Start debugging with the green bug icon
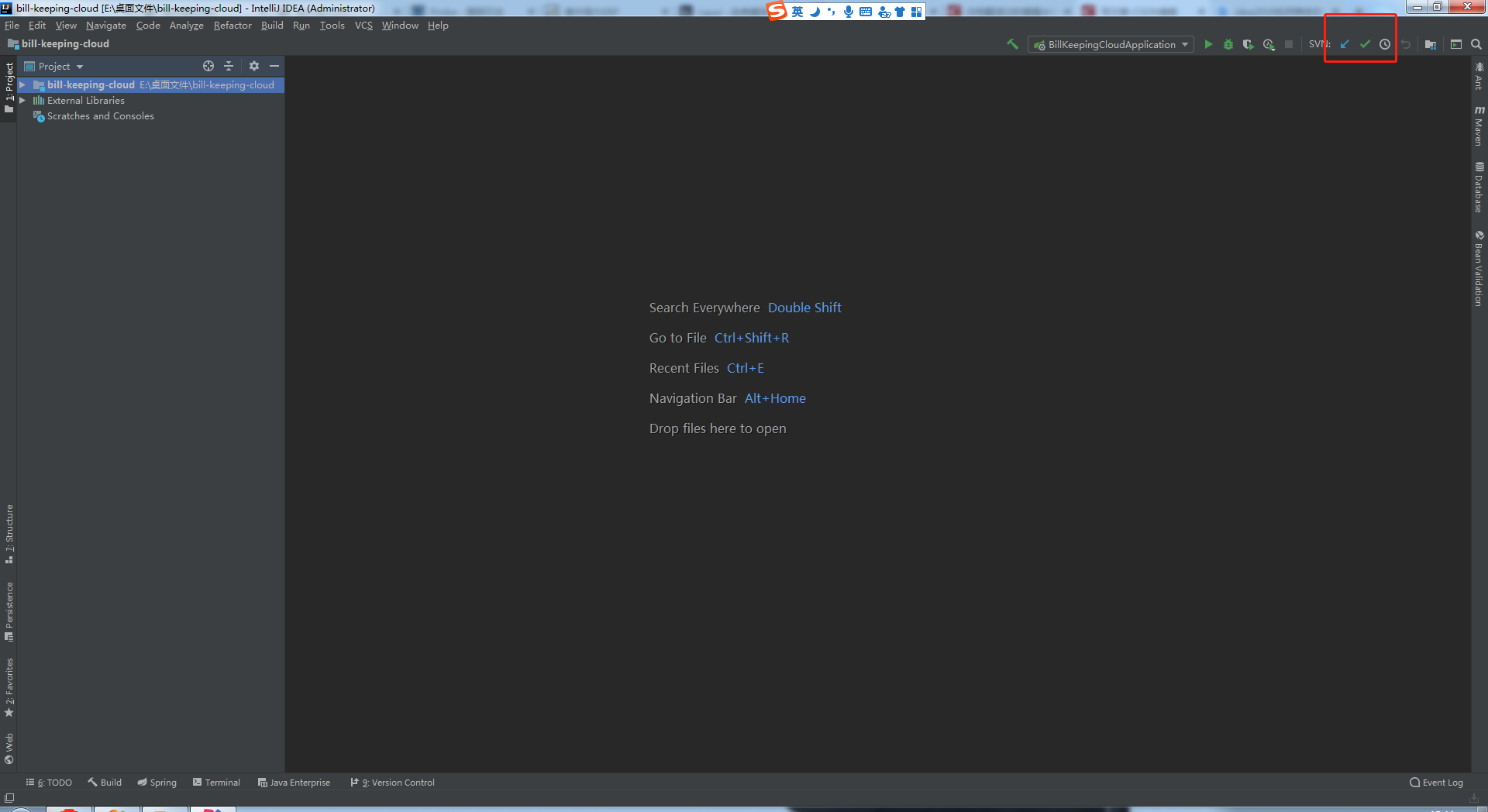Image resolution: width=1488 pixels, height=812 pixels. 1228,44
